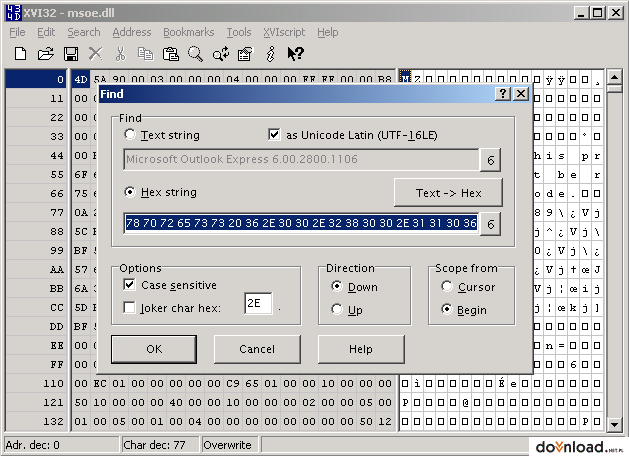
Task: Click OK in the Find dialog
Action: [154, 349]
